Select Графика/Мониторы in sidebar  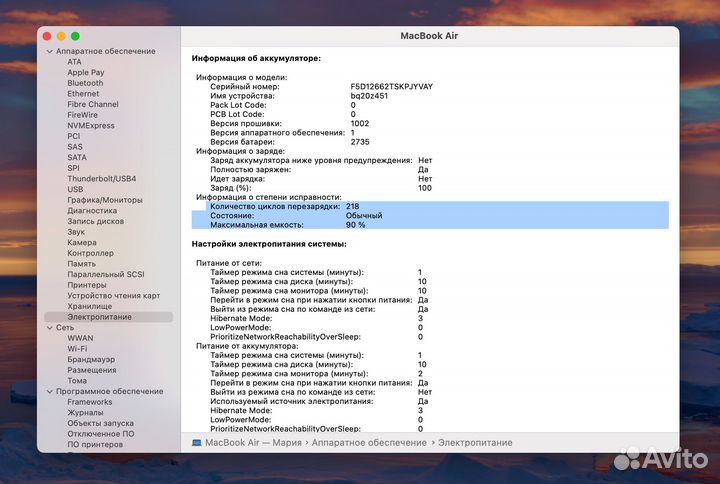(x=105, y=200)
